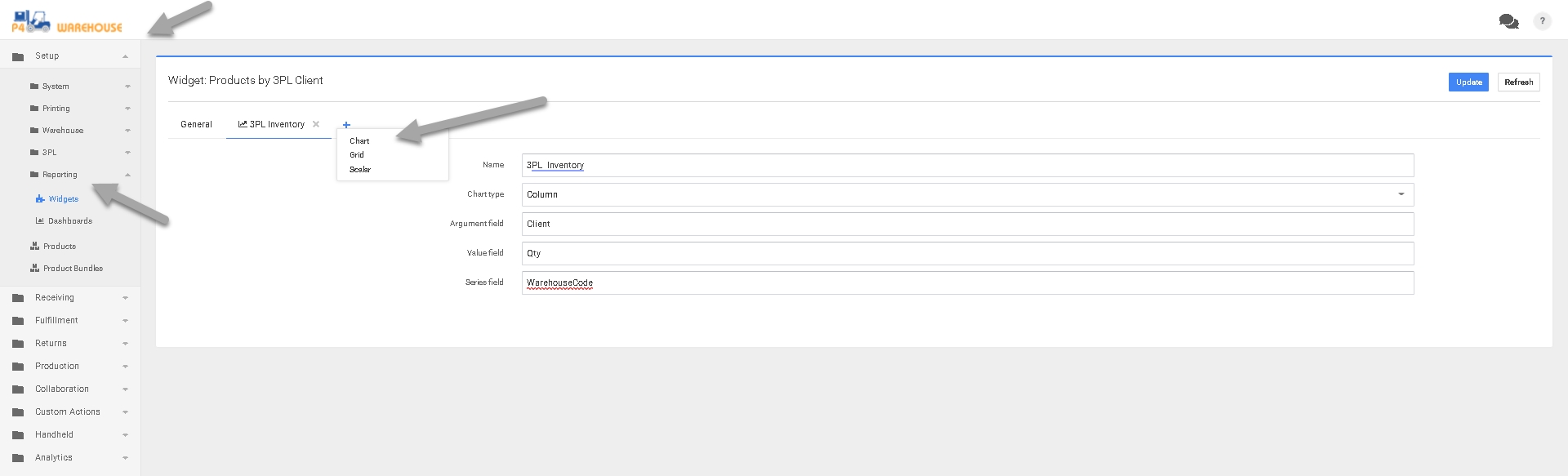Viewport: 1568px width, 476px height.
Task: Click the plus icon to add a tab
Action: [x=346, y=125]
